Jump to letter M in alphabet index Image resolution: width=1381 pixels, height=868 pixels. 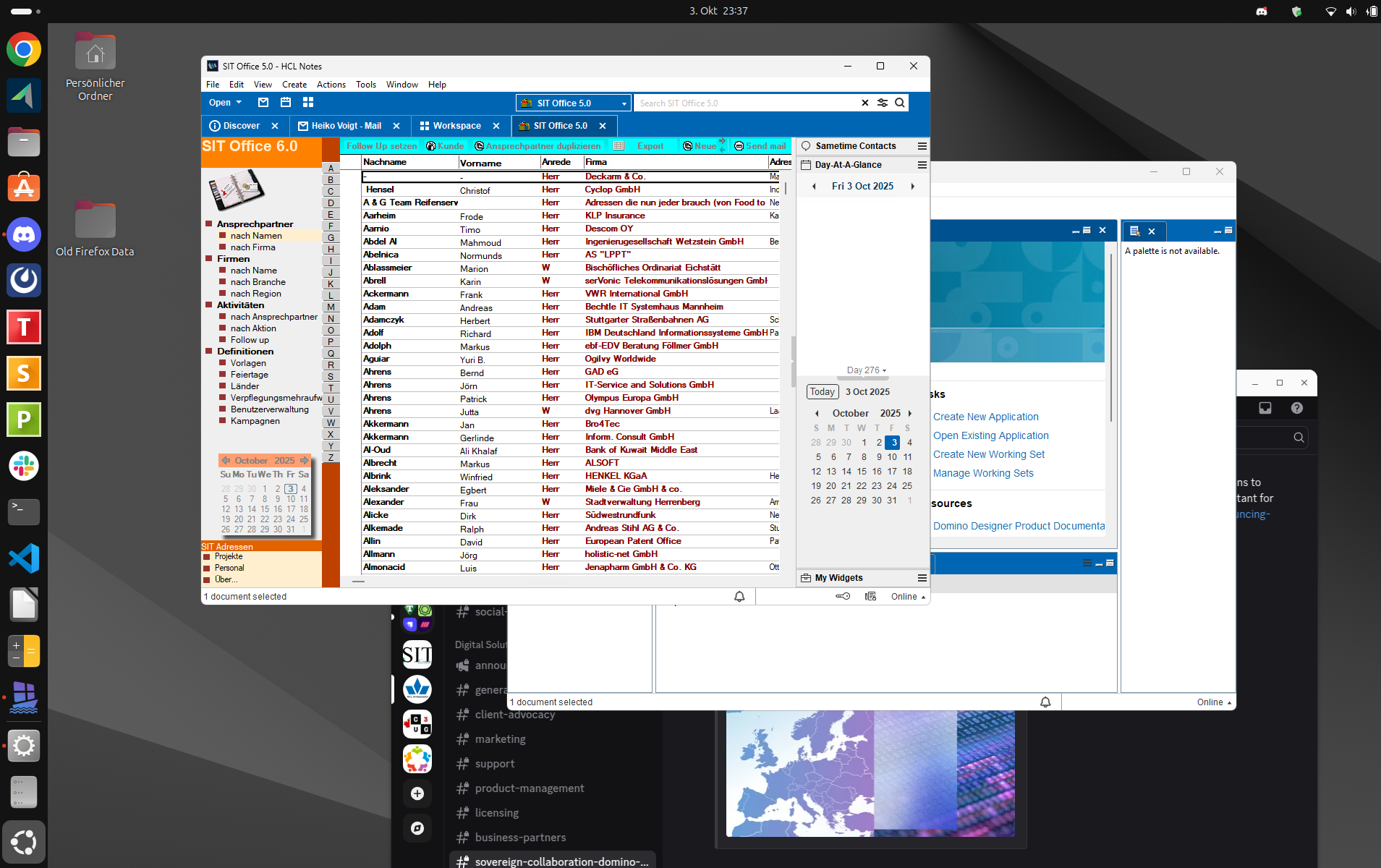tap(331, 307)
